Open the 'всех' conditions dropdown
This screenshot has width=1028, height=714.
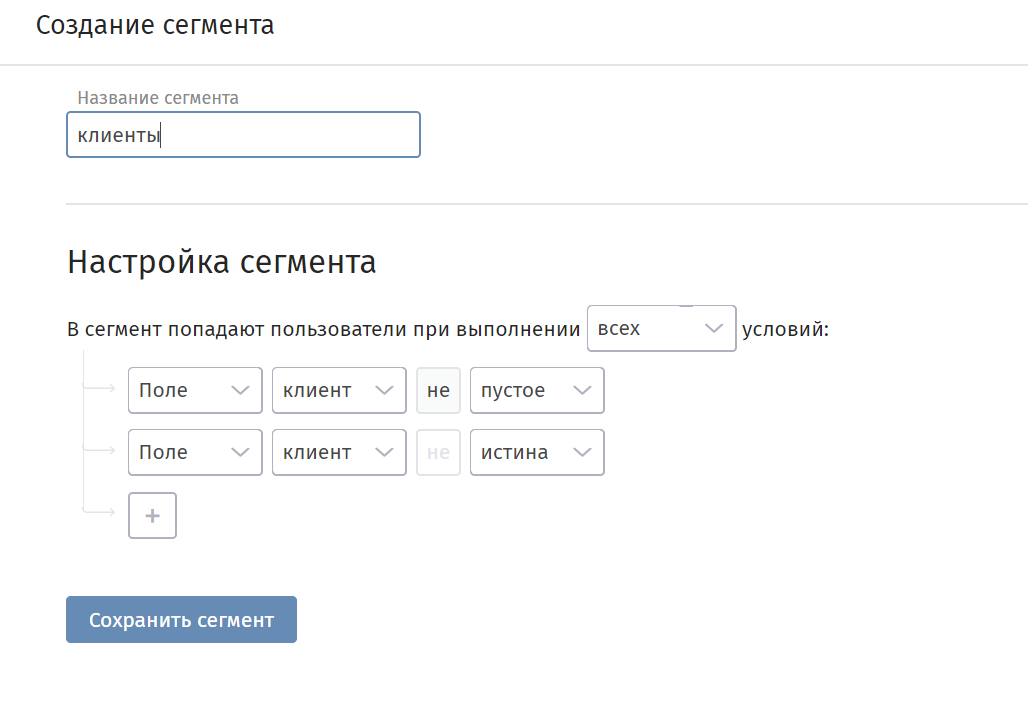(662, 328)
